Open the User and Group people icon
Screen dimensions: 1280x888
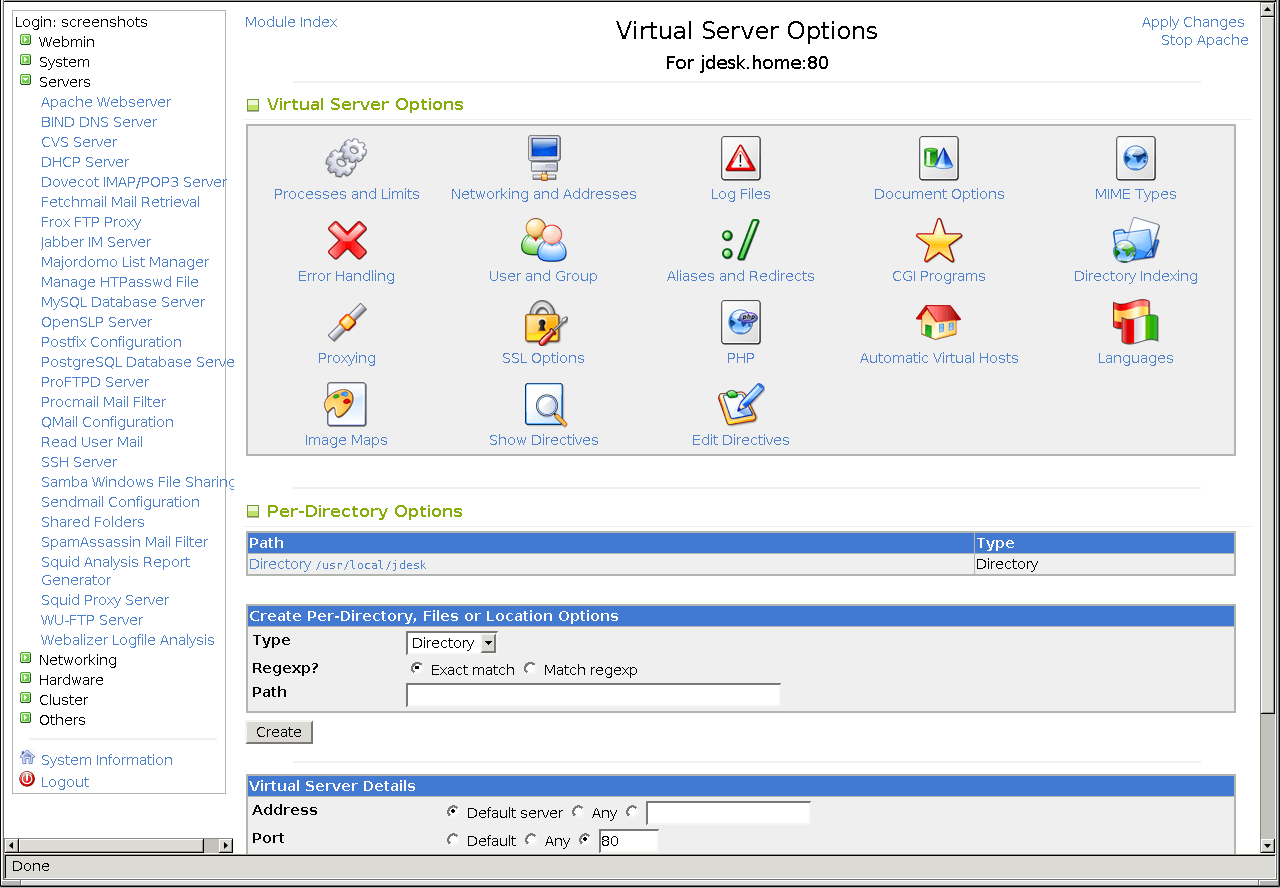point(543,240)
